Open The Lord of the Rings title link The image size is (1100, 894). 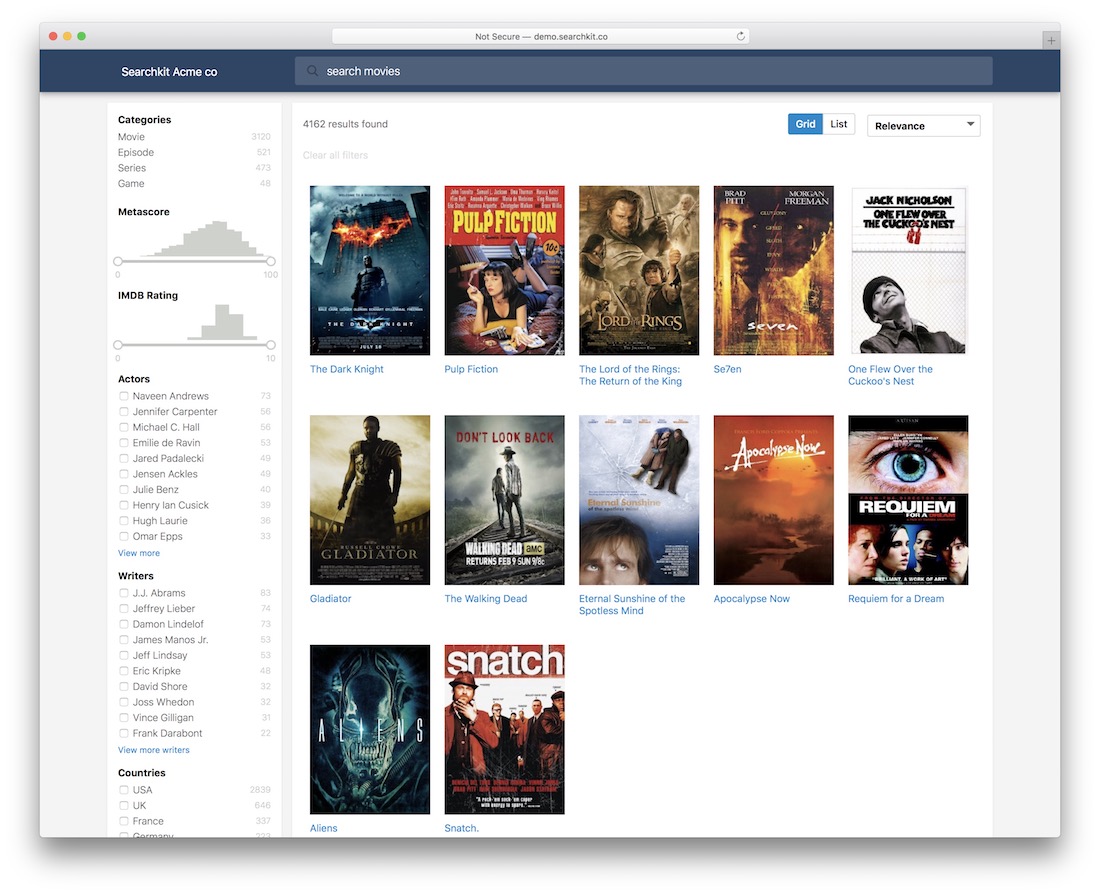(630, 375)
